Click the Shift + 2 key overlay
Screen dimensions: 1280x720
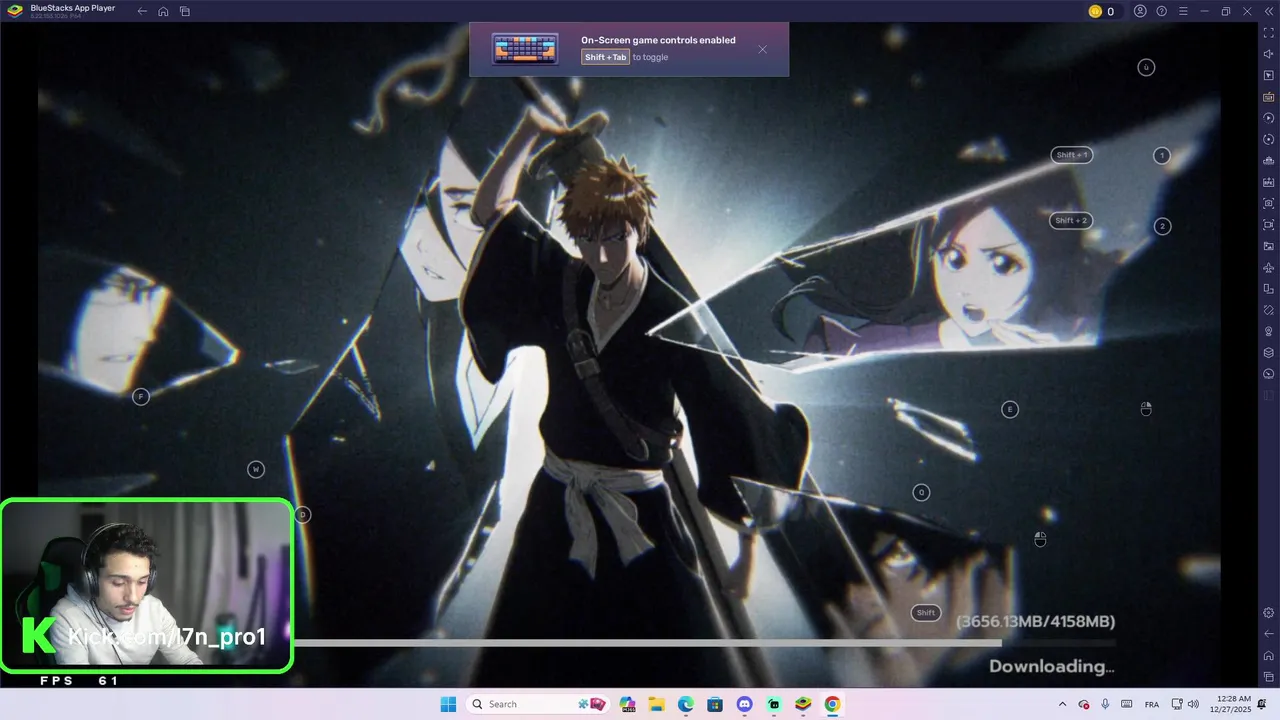coord(1070,220)
